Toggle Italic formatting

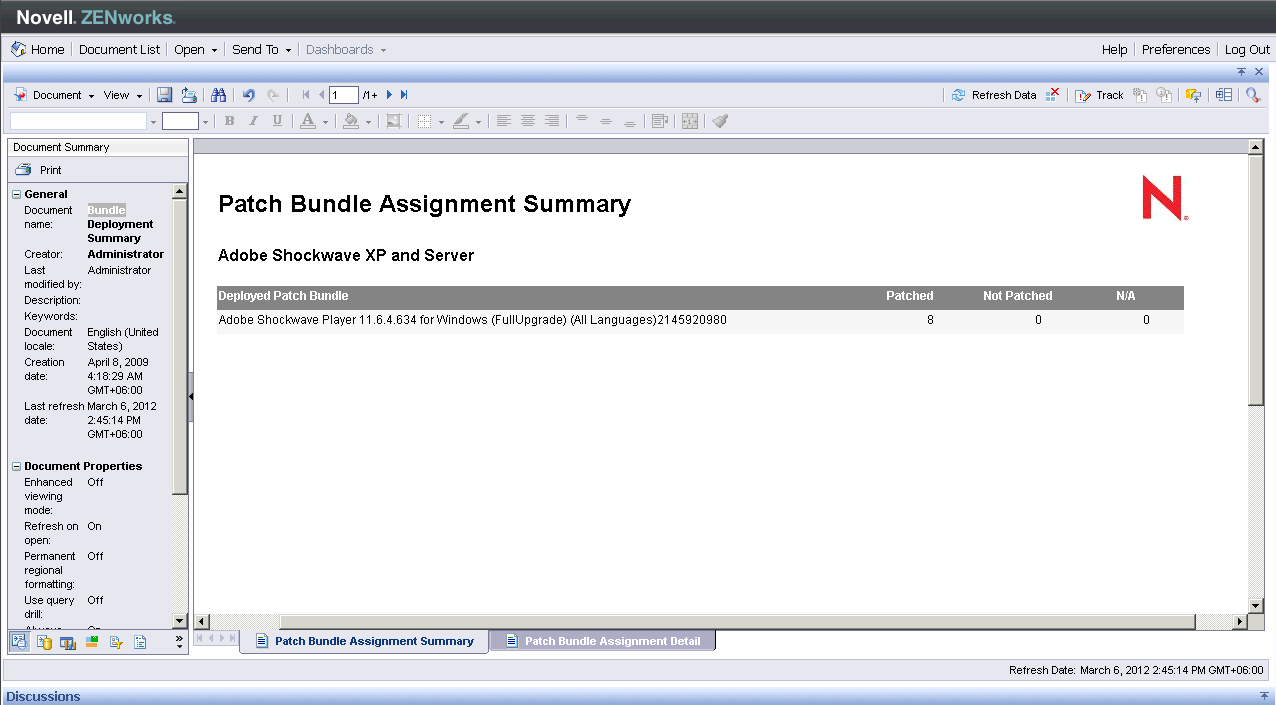coord(253,121)
